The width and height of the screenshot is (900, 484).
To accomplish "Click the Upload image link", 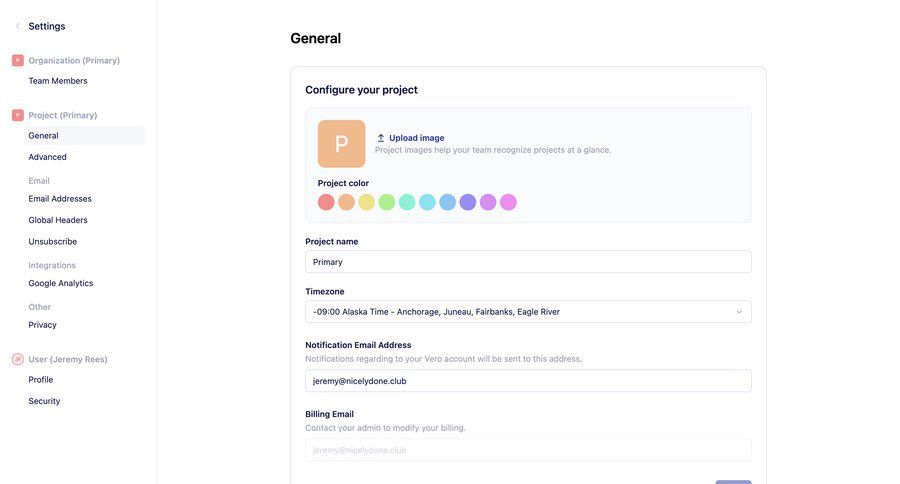I will coord(417,138).
